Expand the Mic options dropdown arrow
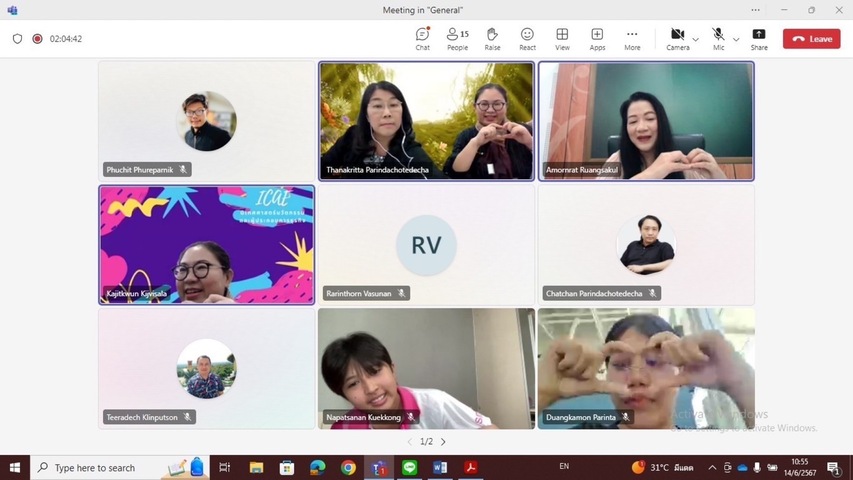Viewport: 853px width, 480px height. (x=737, y=39)
